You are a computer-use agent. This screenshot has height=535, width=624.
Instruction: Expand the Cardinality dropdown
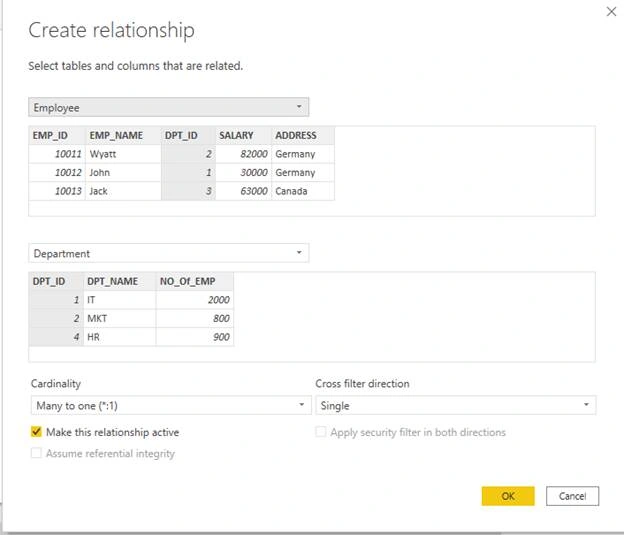pyautogui.click(x=171, y=405)
